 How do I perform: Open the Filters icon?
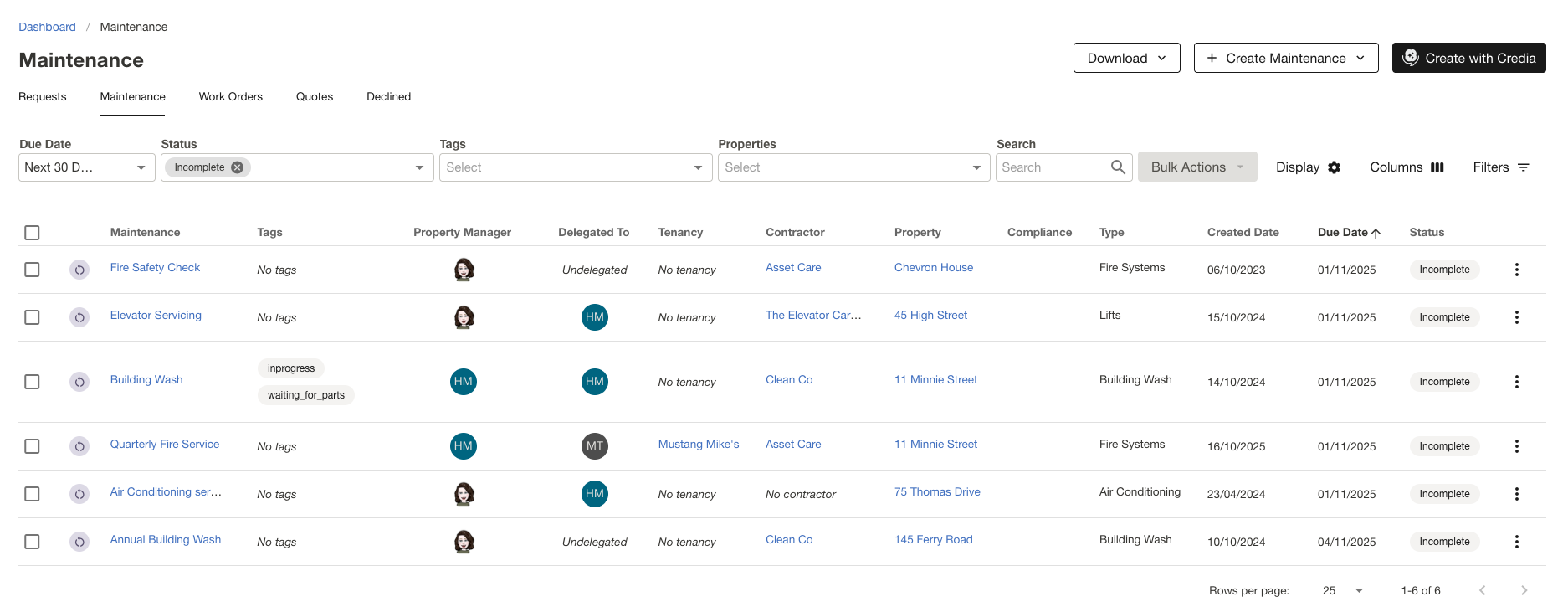point(1523,167)
